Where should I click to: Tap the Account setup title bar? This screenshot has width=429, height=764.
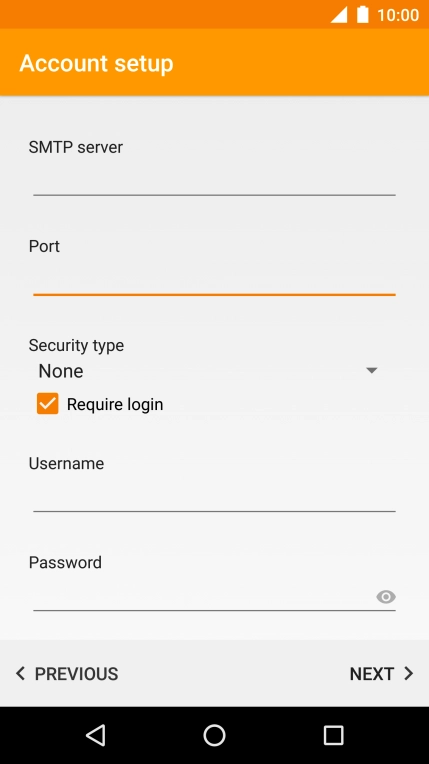click(97, 63)
